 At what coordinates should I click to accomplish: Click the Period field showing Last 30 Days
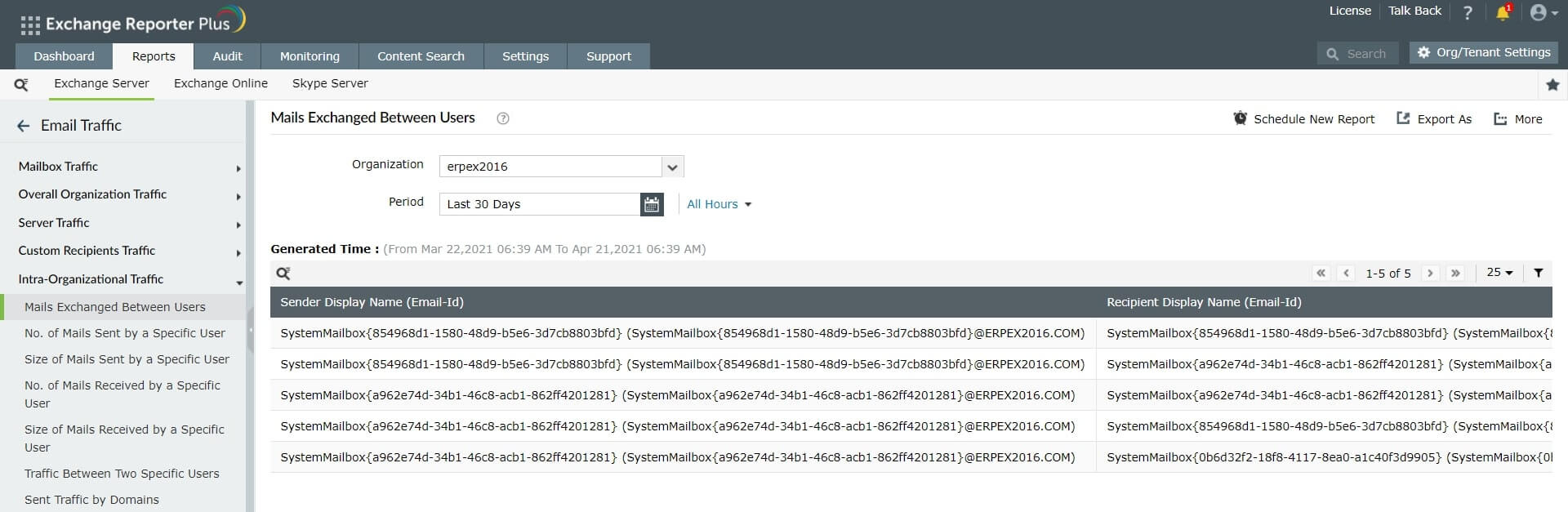point(540,204)
